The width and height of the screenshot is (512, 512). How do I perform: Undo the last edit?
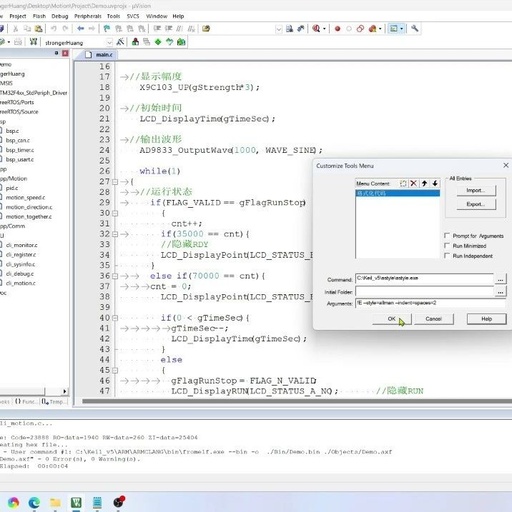pos(53,29)
